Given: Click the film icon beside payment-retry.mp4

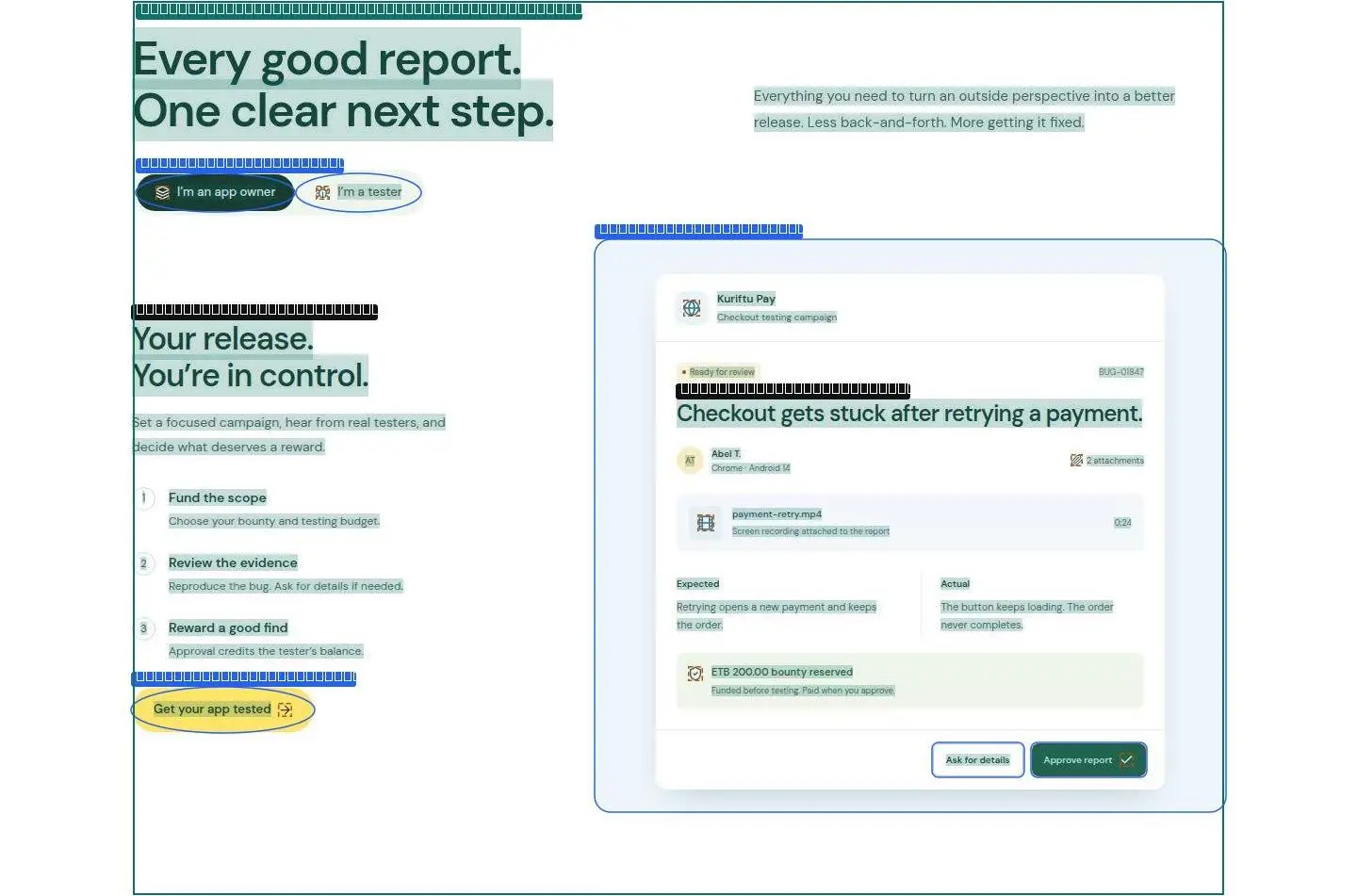Looking at the screenshot, I should pos(706,522).
